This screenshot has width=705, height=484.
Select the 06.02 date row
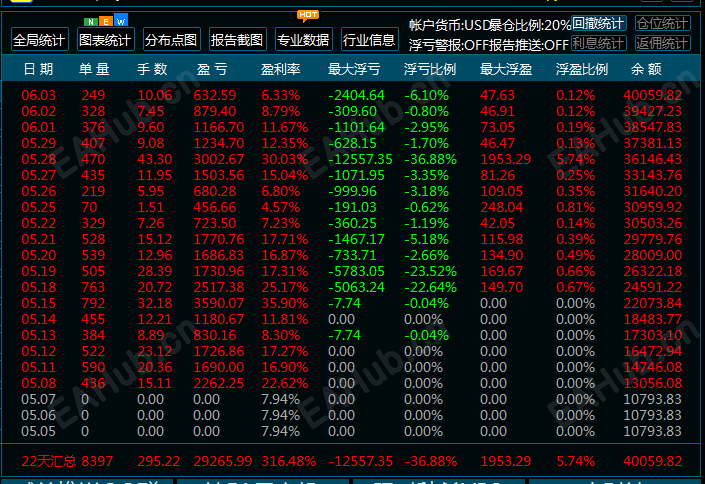pyautogui.click(x=352, y=111)
